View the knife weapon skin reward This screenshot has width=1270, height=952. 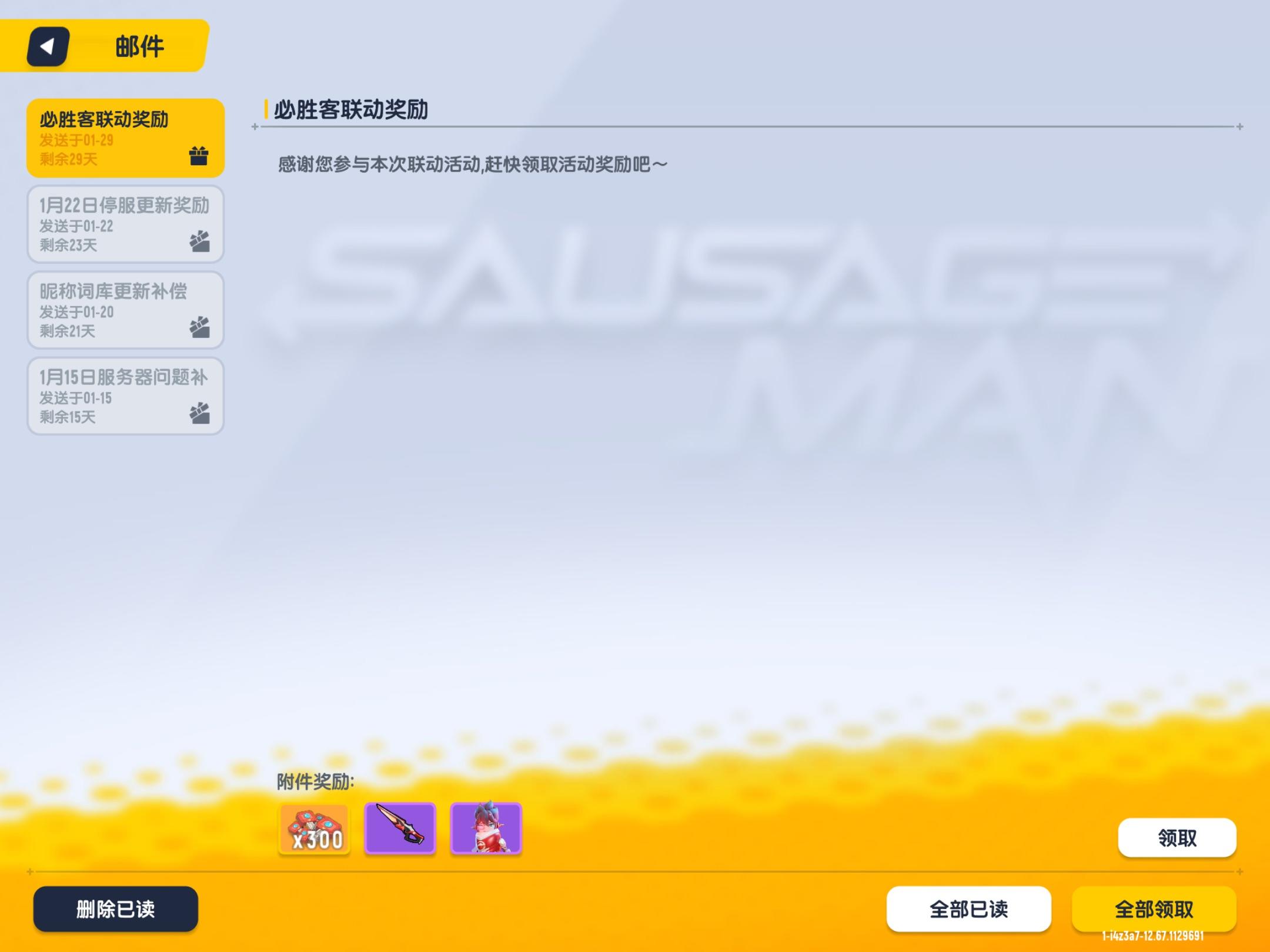tap(400, 829)
